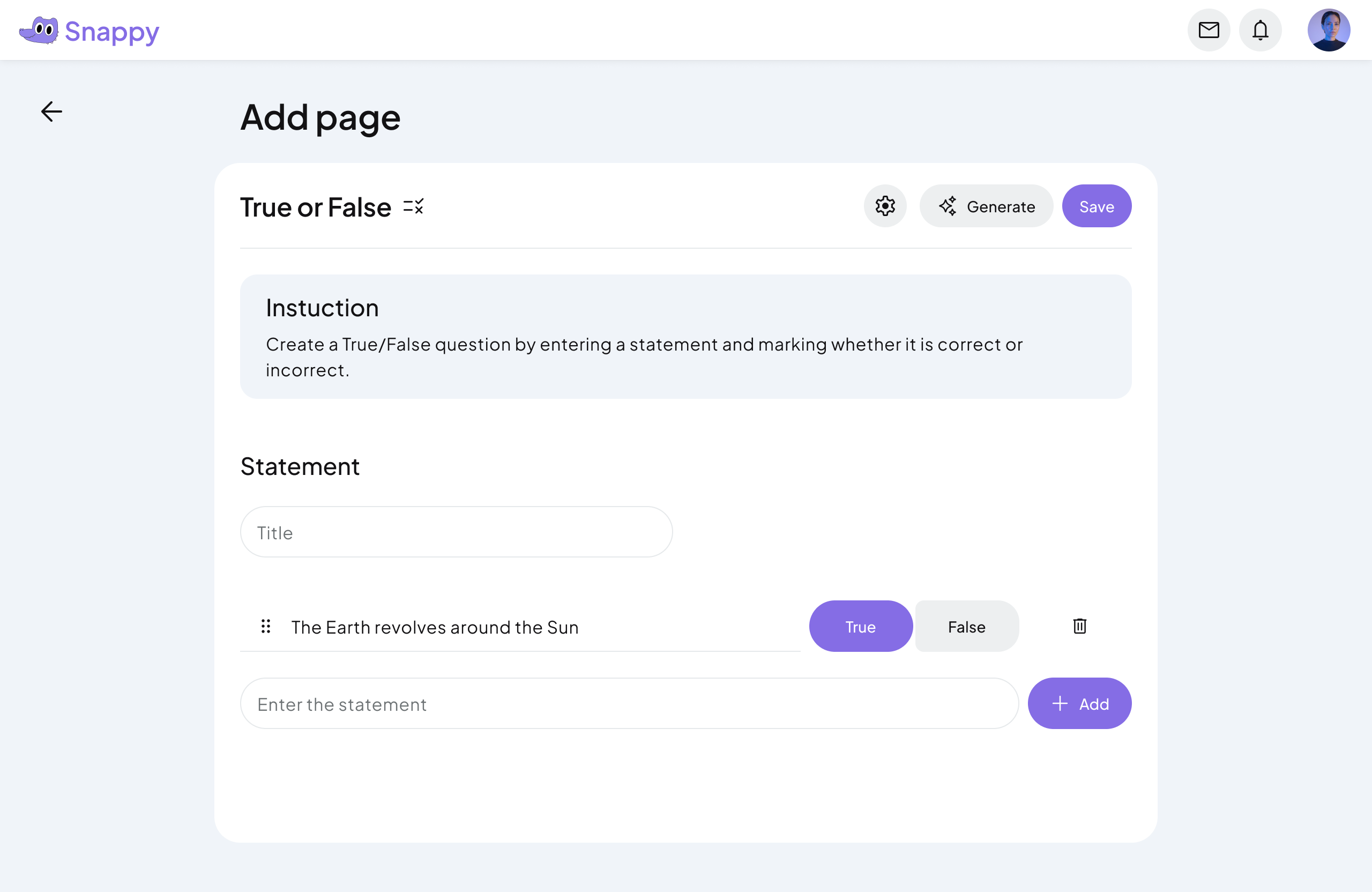This screenshot has width=1372, height=892.
Task: Click the 'True or False' heading
Action: 316,207
